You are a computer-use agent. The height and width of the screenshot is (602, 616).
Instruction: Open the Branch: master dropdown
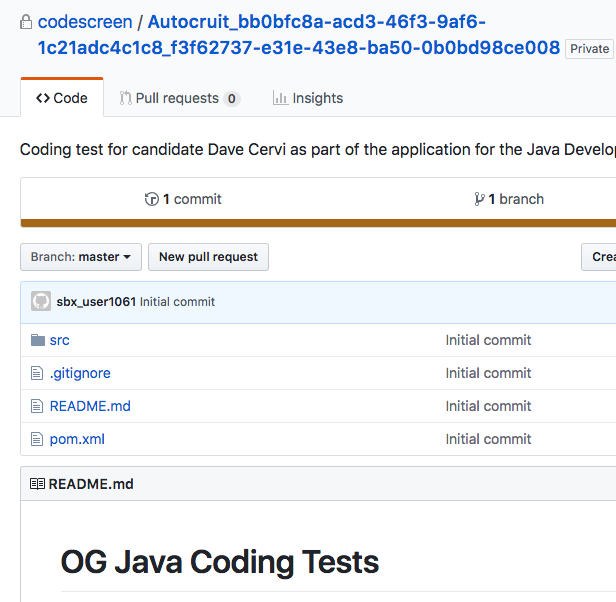(x=81, y=257)
